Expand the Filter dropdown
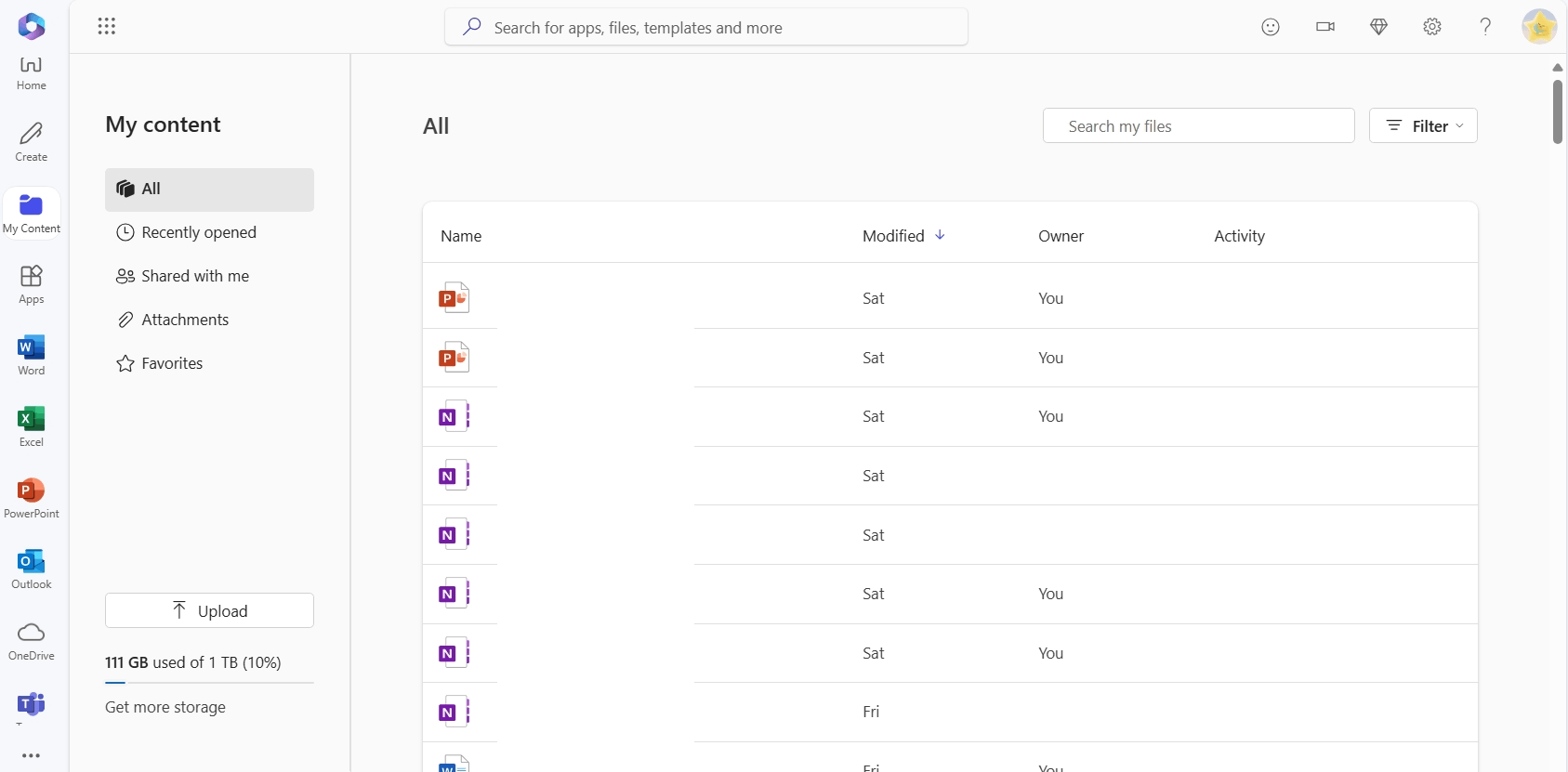 pos(1423,126)
